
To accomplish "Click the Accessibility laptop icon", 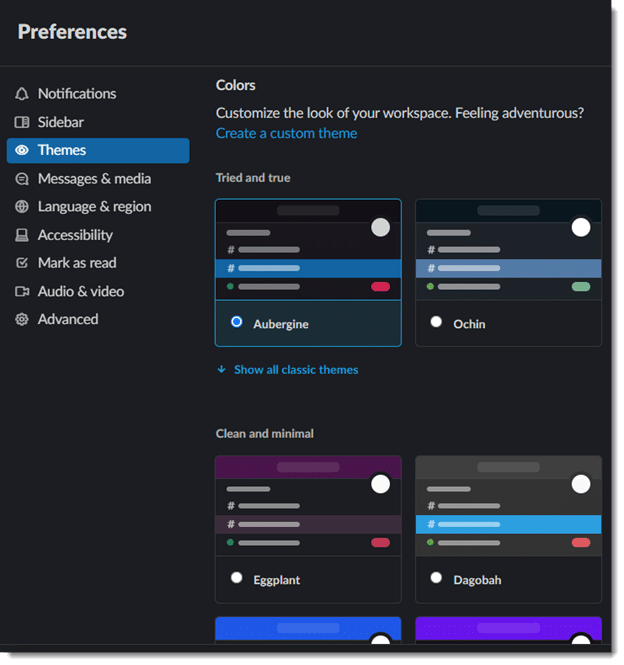I will tap(22, 235).
